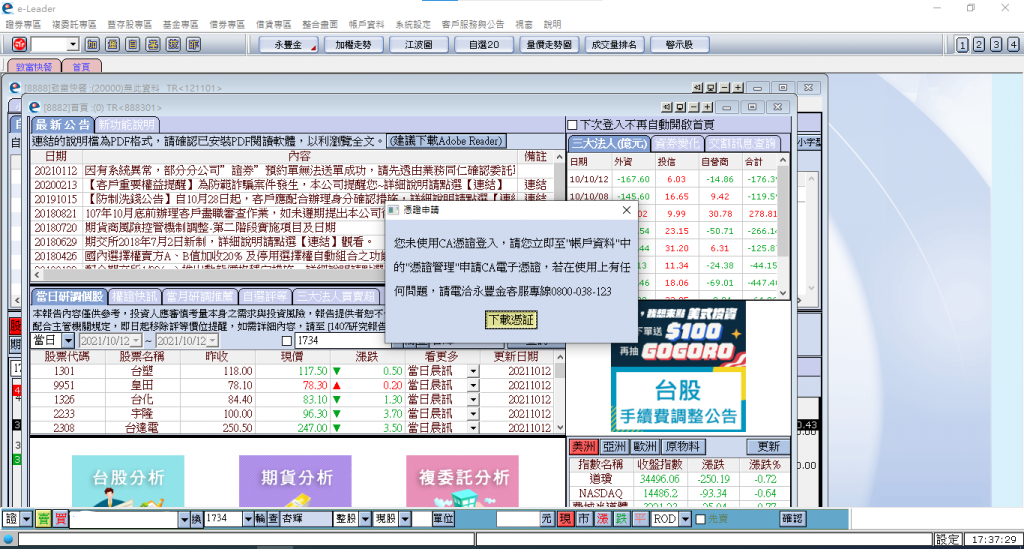Screen dimensions: 1024x549
Task: Click the 設定 button in status bar
Action: [946, 539]
